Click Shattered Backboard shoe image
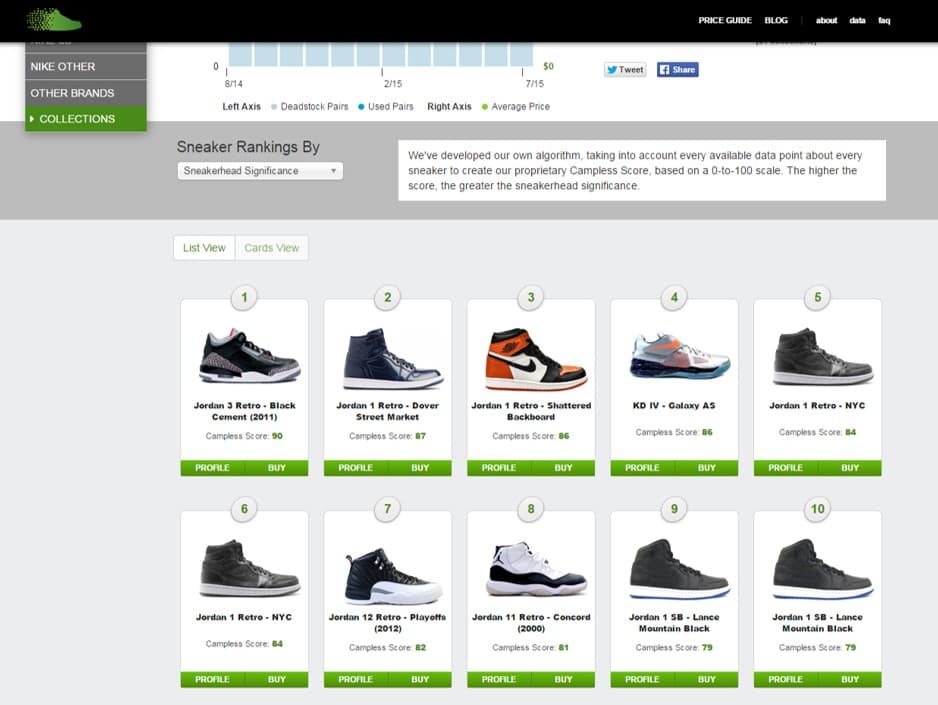 tap(536, 358)
